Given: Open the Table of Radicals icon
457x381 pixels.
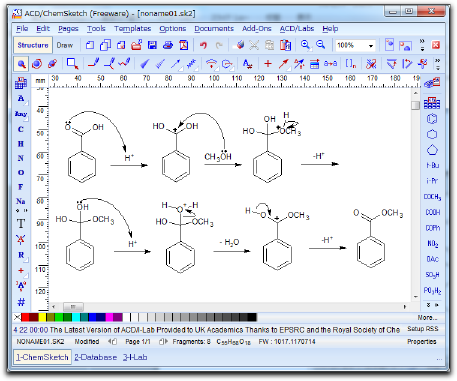Looking at the screenshot, I should (432, 103).
